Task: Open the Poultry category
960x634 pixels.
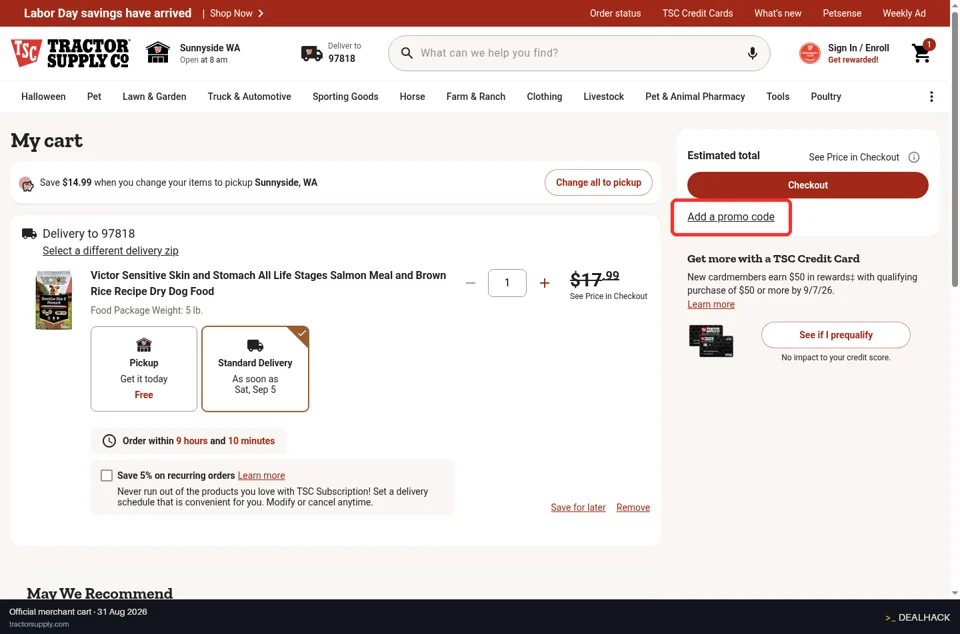Action: pos(826,97)
